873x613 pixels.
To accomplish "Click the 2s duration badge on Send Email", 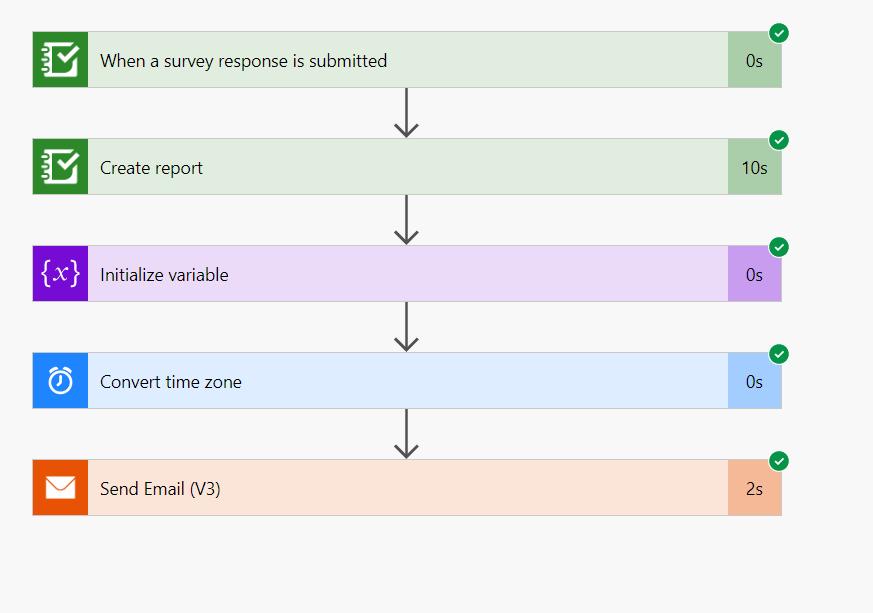I will click(754, 489).
